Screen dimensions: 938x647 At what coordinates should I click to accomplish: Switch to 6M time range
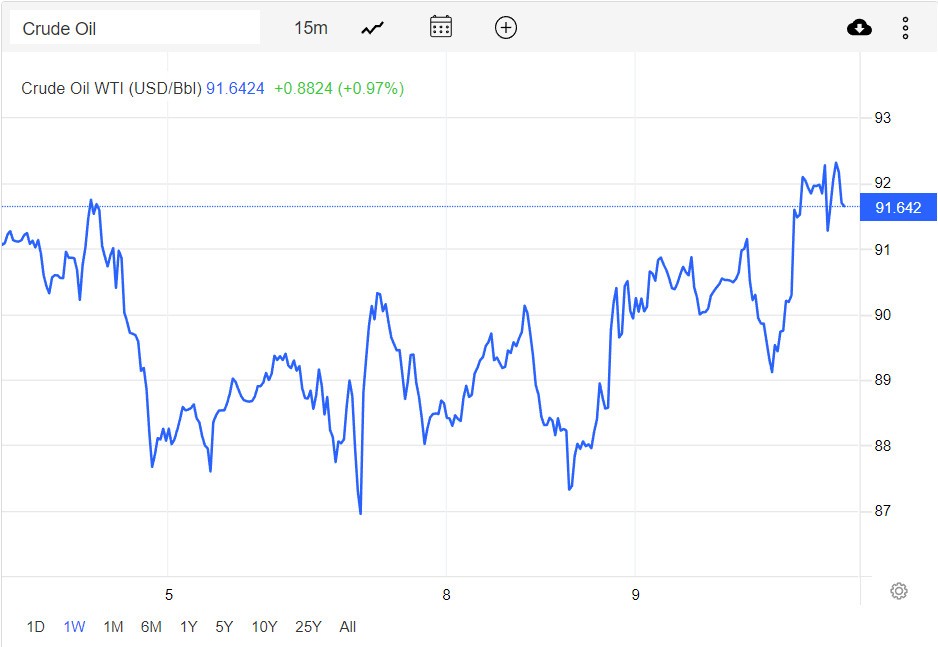[151, 627]
